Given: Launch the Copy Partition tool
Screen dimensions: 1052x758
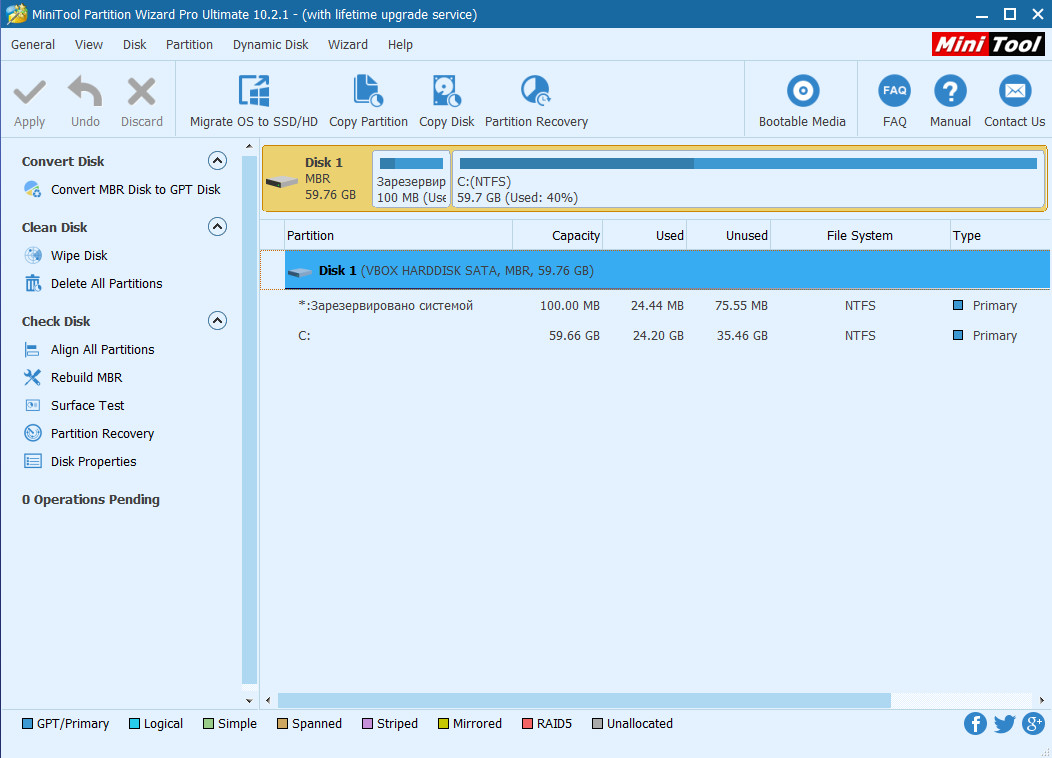Looking at the screenshot, I should (368, 101).
